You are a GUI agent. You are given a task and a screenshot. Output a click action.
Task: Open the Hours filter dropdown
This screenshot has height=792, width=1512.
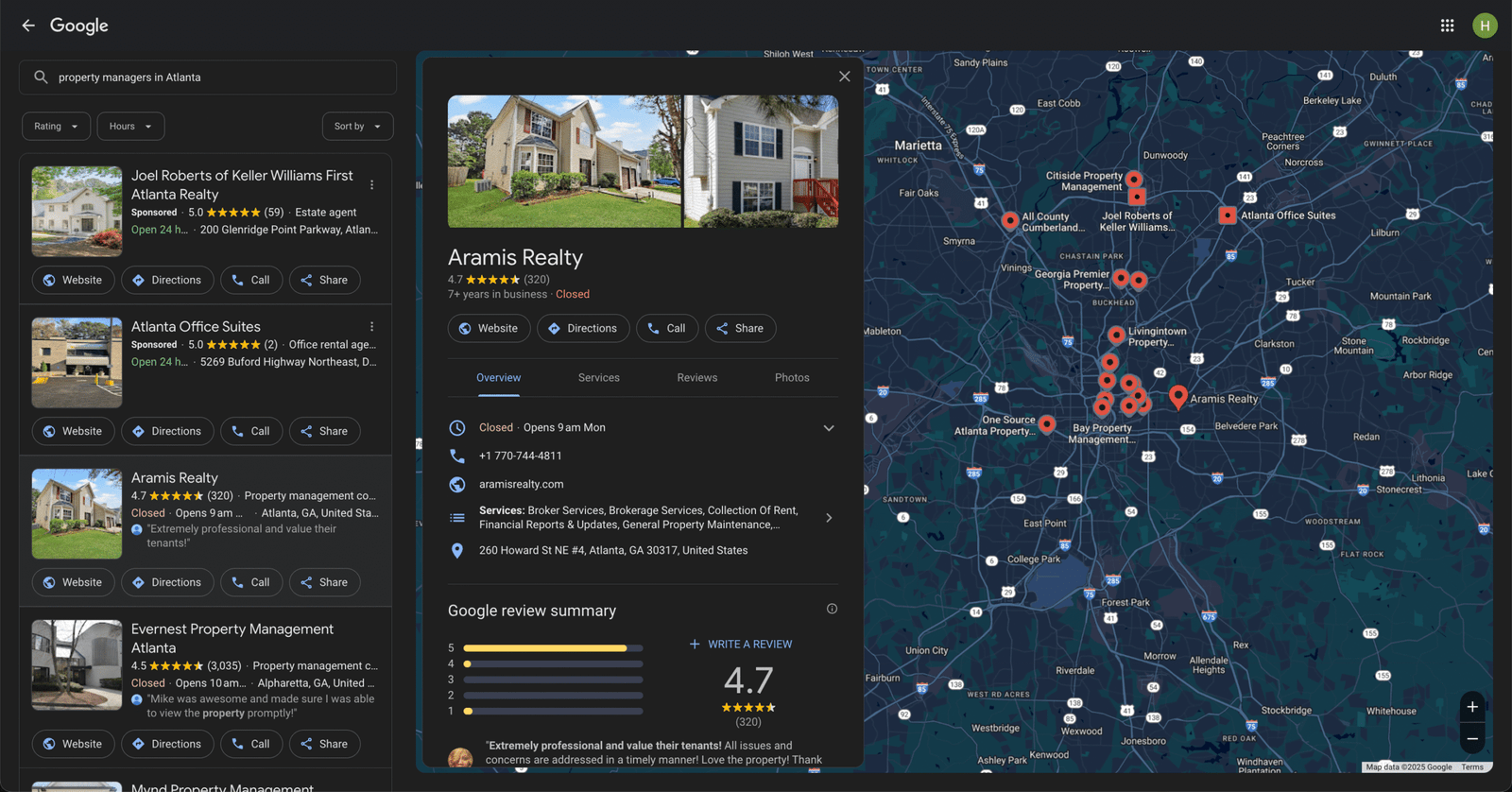pyautogui.click(x=130, y=127)
